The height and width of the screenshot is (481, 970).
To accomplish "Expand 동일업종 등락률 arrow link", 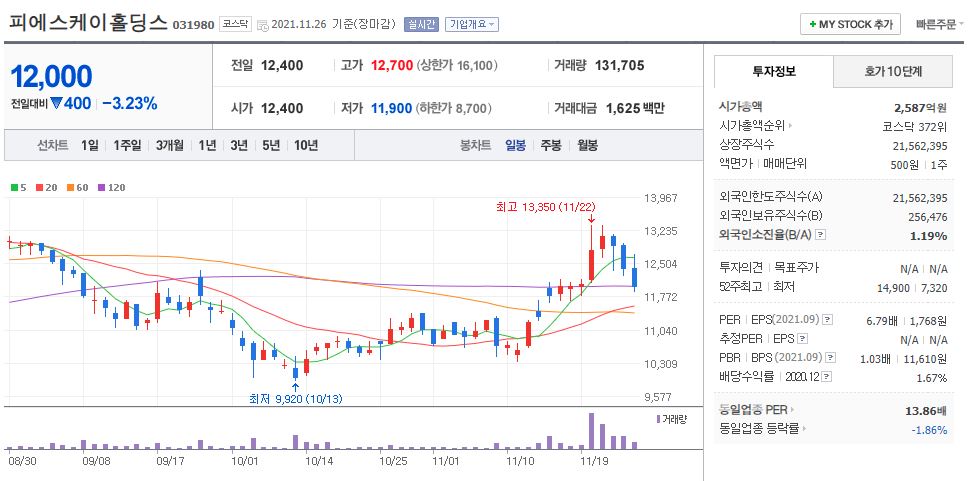I will click(805, 428).
